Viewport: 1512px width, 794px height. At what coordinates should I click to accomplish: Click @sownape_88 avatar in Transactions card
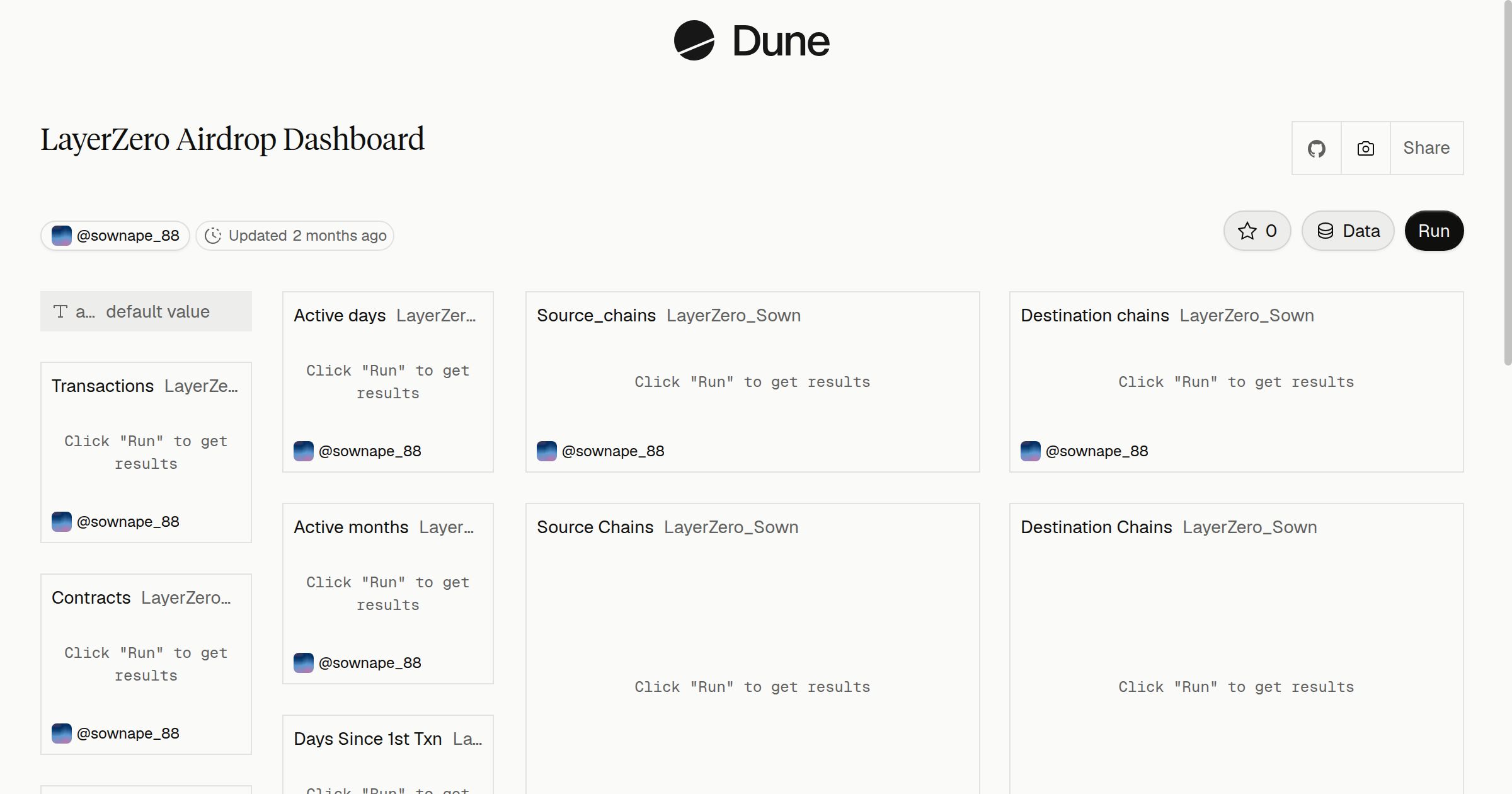point(62,522)
